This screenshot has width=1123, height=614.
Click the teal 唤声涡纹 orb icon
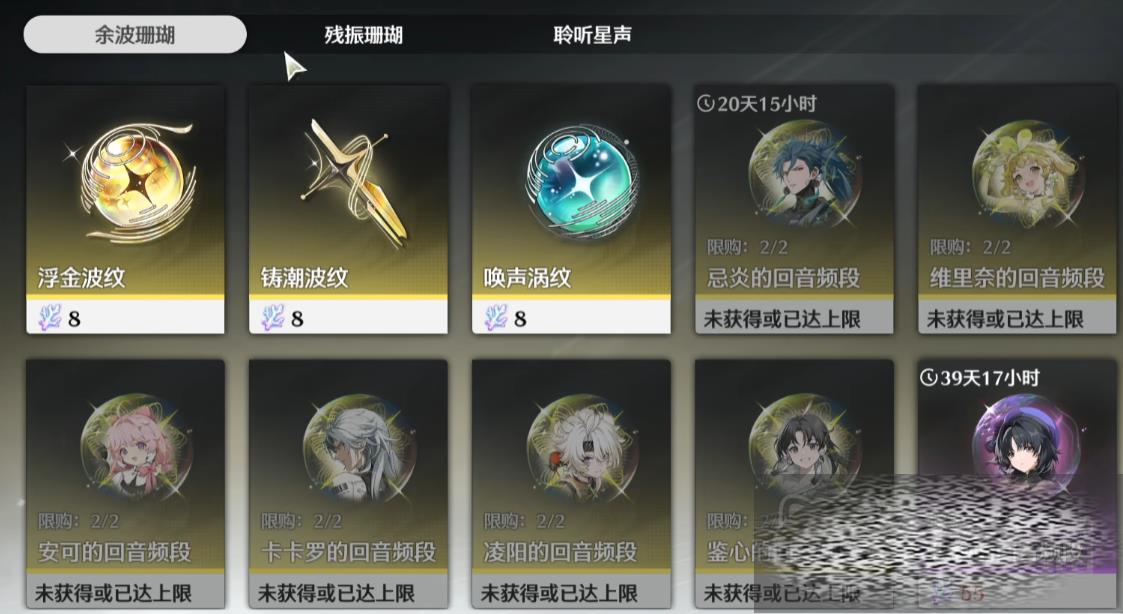[582, 180]
